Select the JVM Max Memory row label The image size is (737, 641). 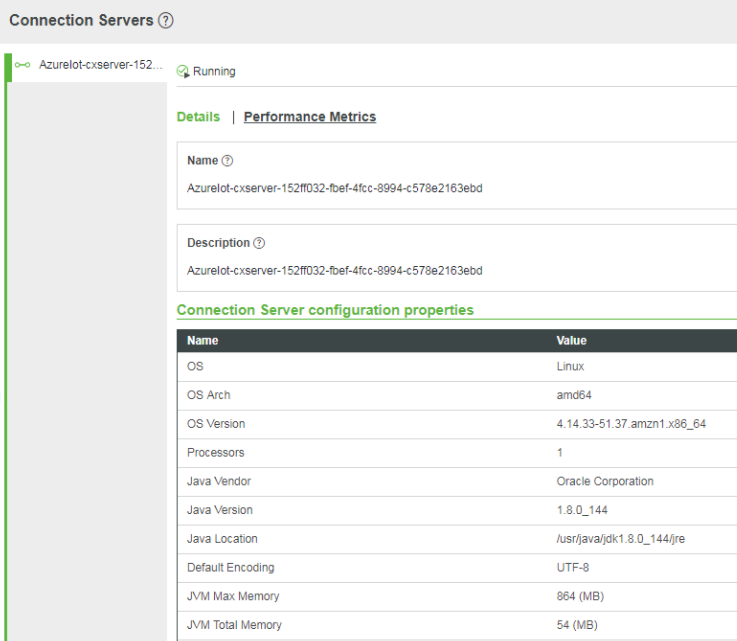tap(233, 596)
